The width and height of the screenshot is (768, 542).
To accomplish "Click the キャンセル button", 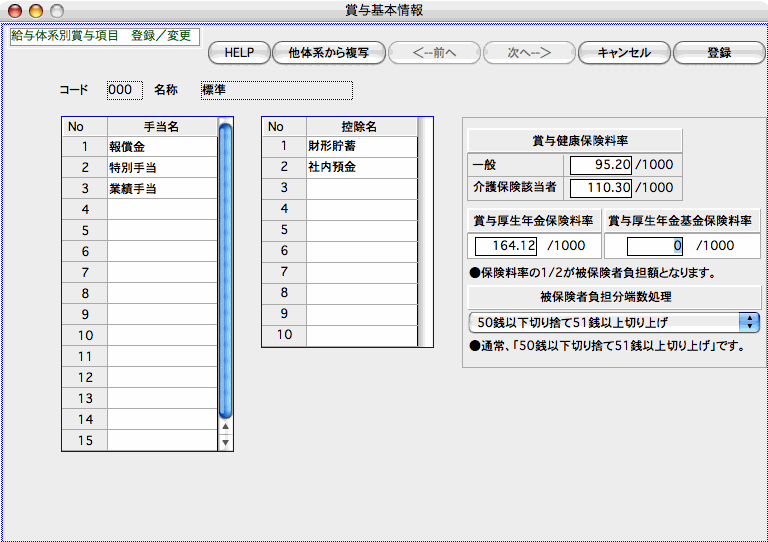I will pyautogui.click(x=623, y=53).
